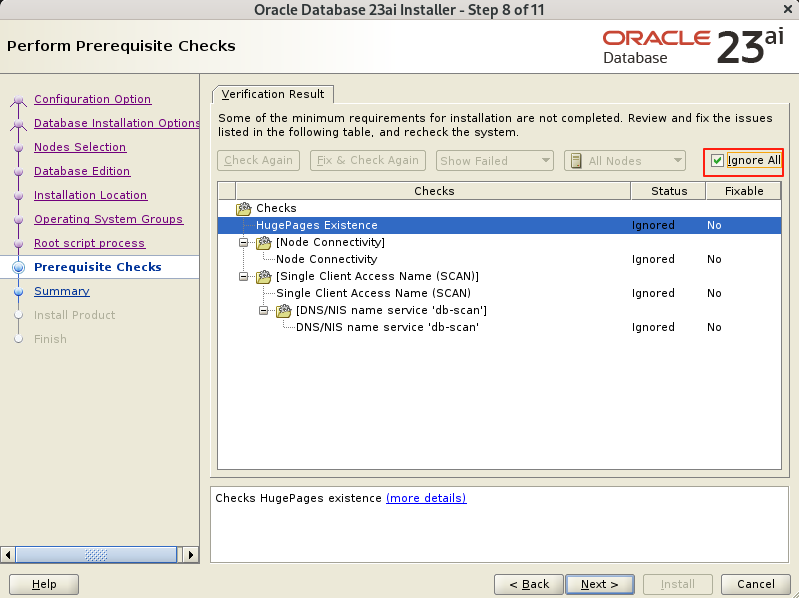799x598 pixels.
Task: Collapse the [Node Connectivity] tree node
Action: coord(244,242)
